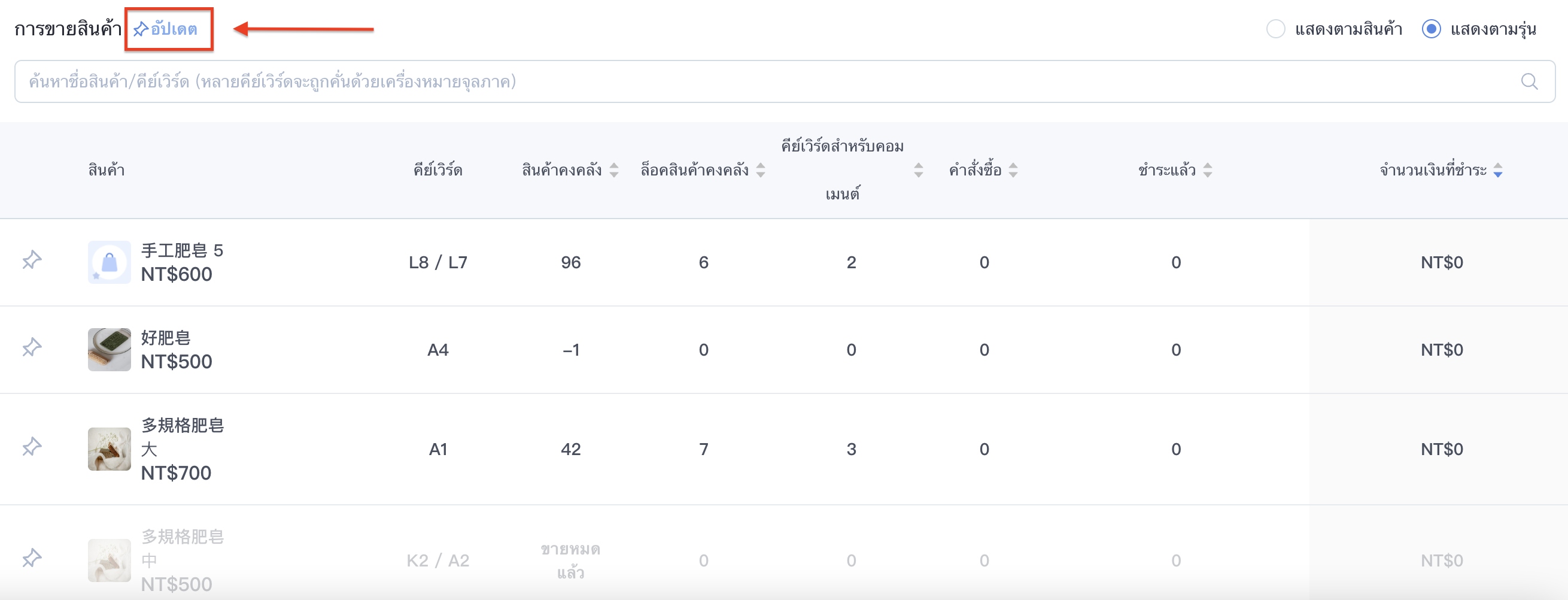
Task: Click the NT$700 price text
Action: 176,473
